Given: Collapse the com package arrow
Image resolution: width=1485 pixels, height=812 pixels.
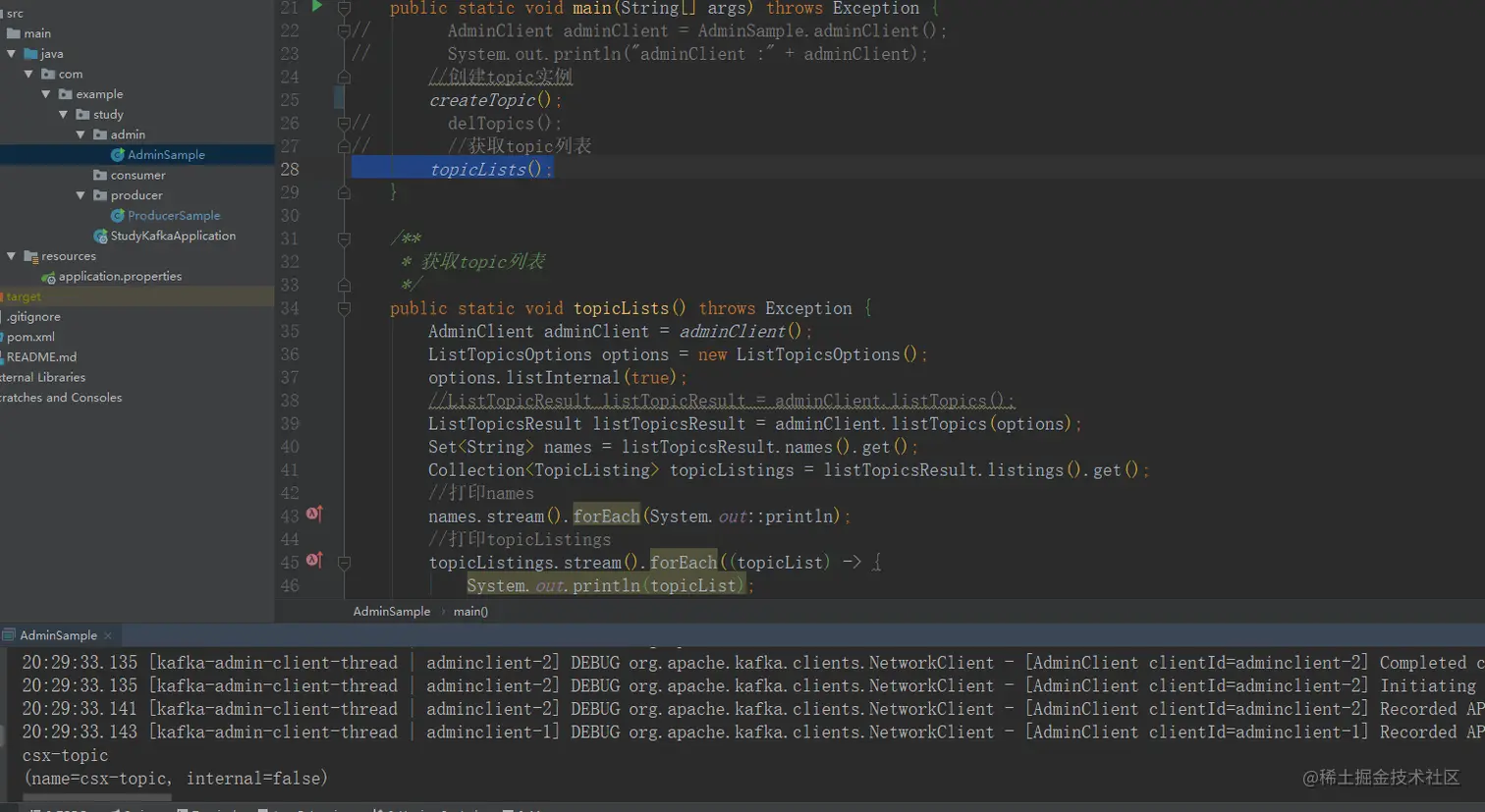Looking at the screenshot, I should coord(29,75).
